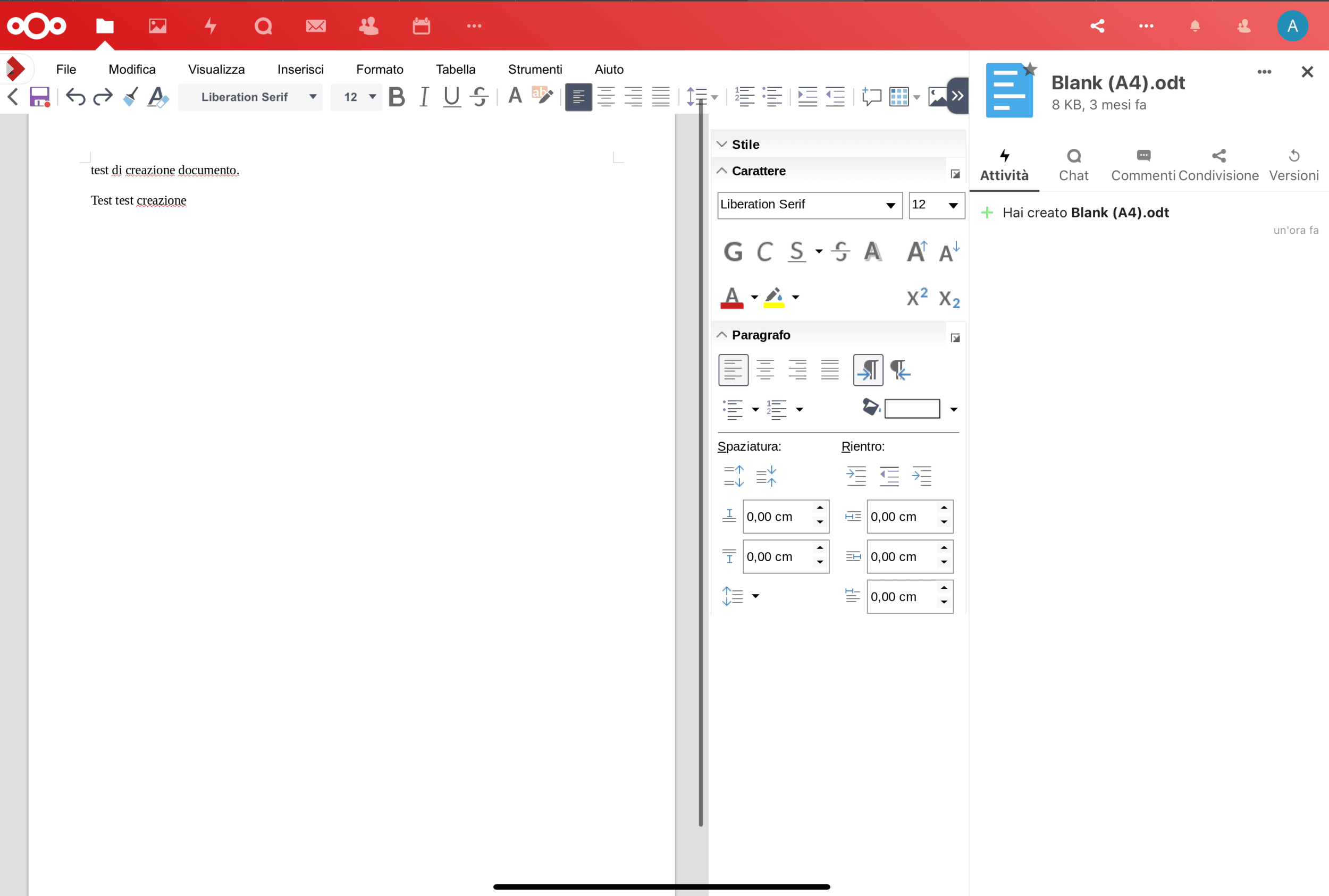The width and height of the screenshot is (1329, 896).
Task: Open sidebar yellow highlight color dropdown
Action: [x=796, y=297]
